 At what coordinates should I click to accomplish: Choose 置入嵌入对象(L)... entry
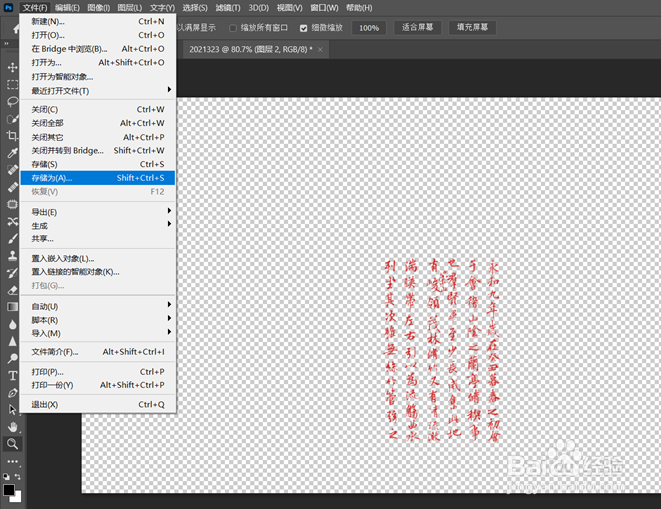[98, 259]
